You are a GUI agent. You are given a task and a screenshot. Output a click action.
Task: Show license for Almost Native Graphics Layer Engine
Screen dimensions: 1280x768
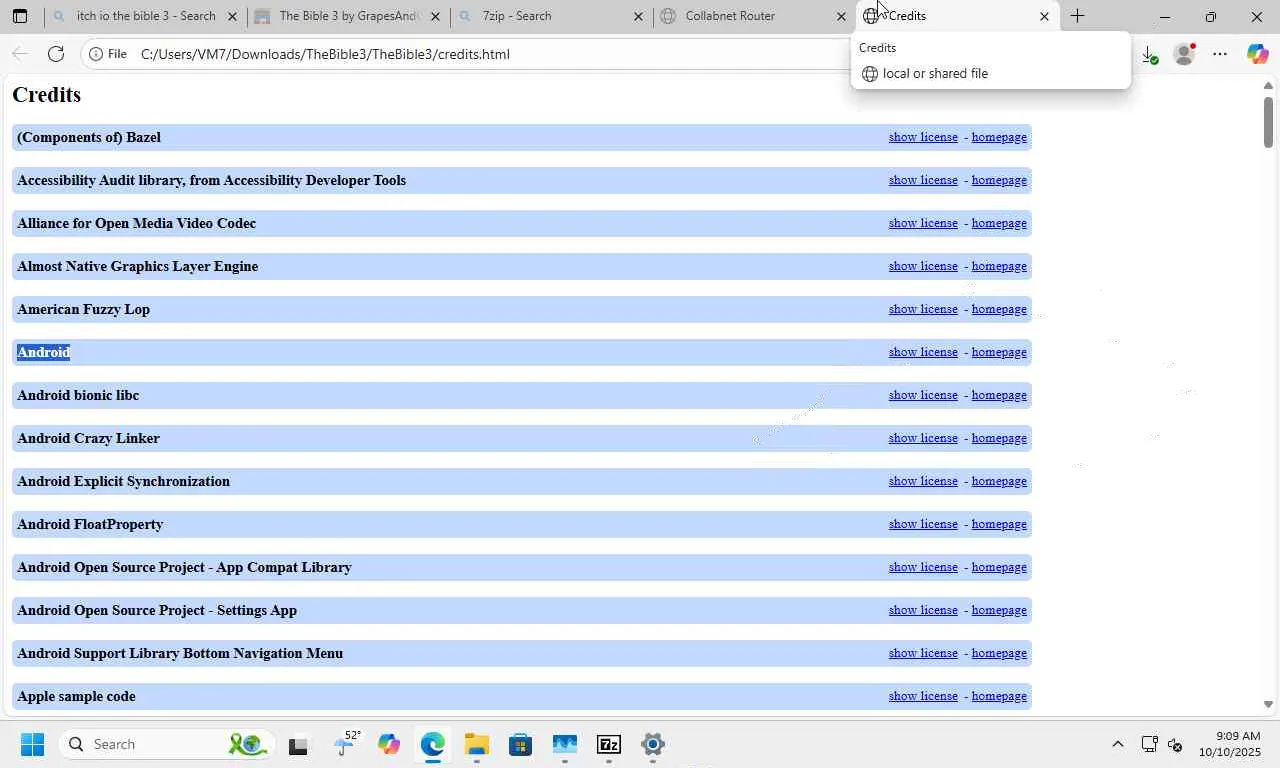(923, 266)
